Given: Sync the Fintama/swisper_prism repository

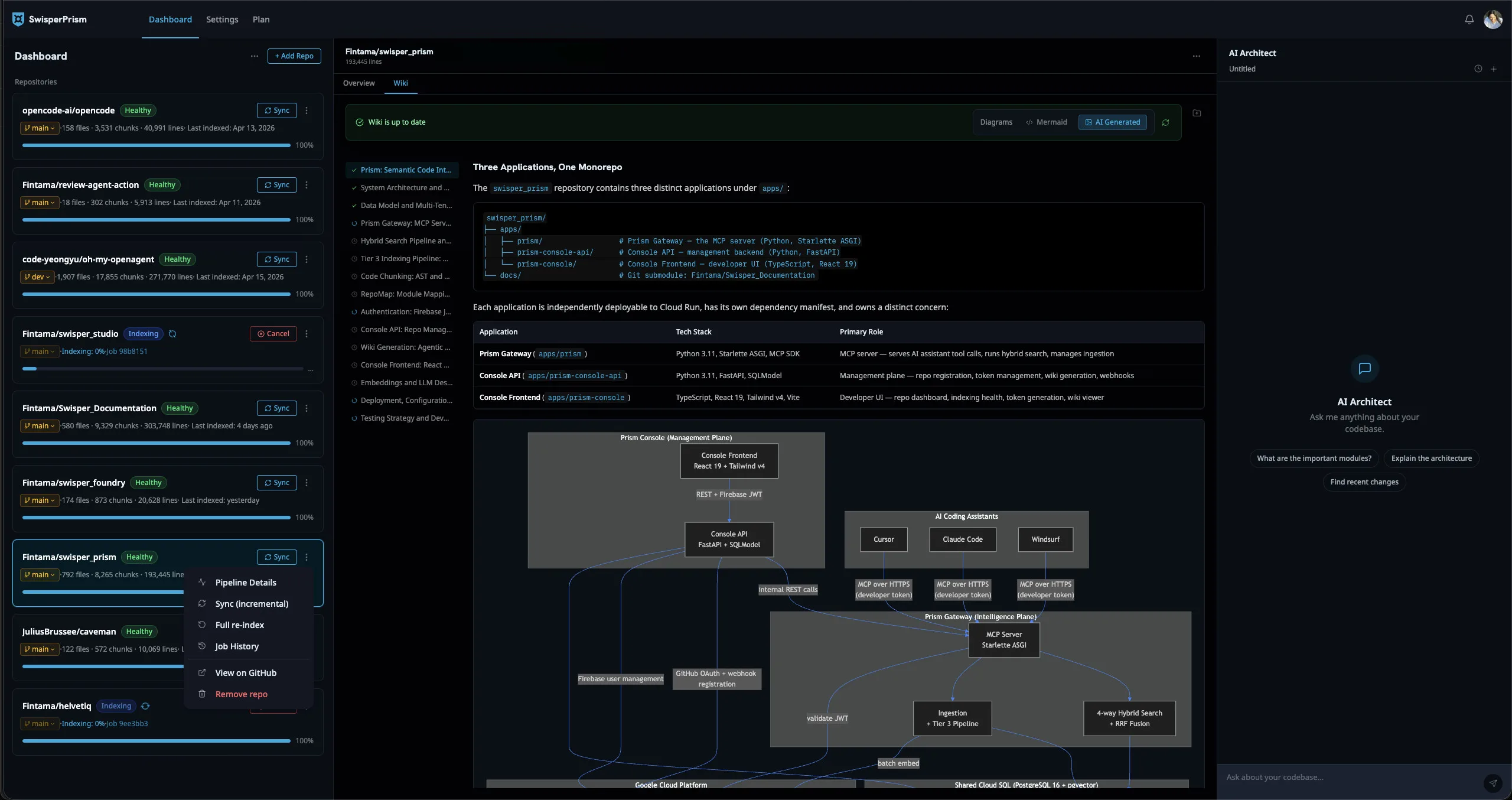Looking at the screenshot, I should [x=277, y=557].
